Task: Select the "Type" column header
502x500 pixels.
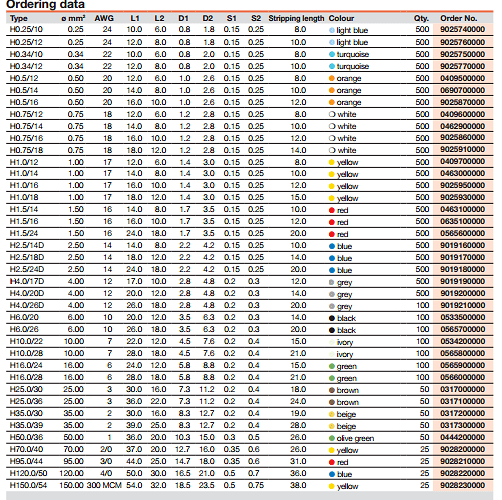Action: pos(19,18)
